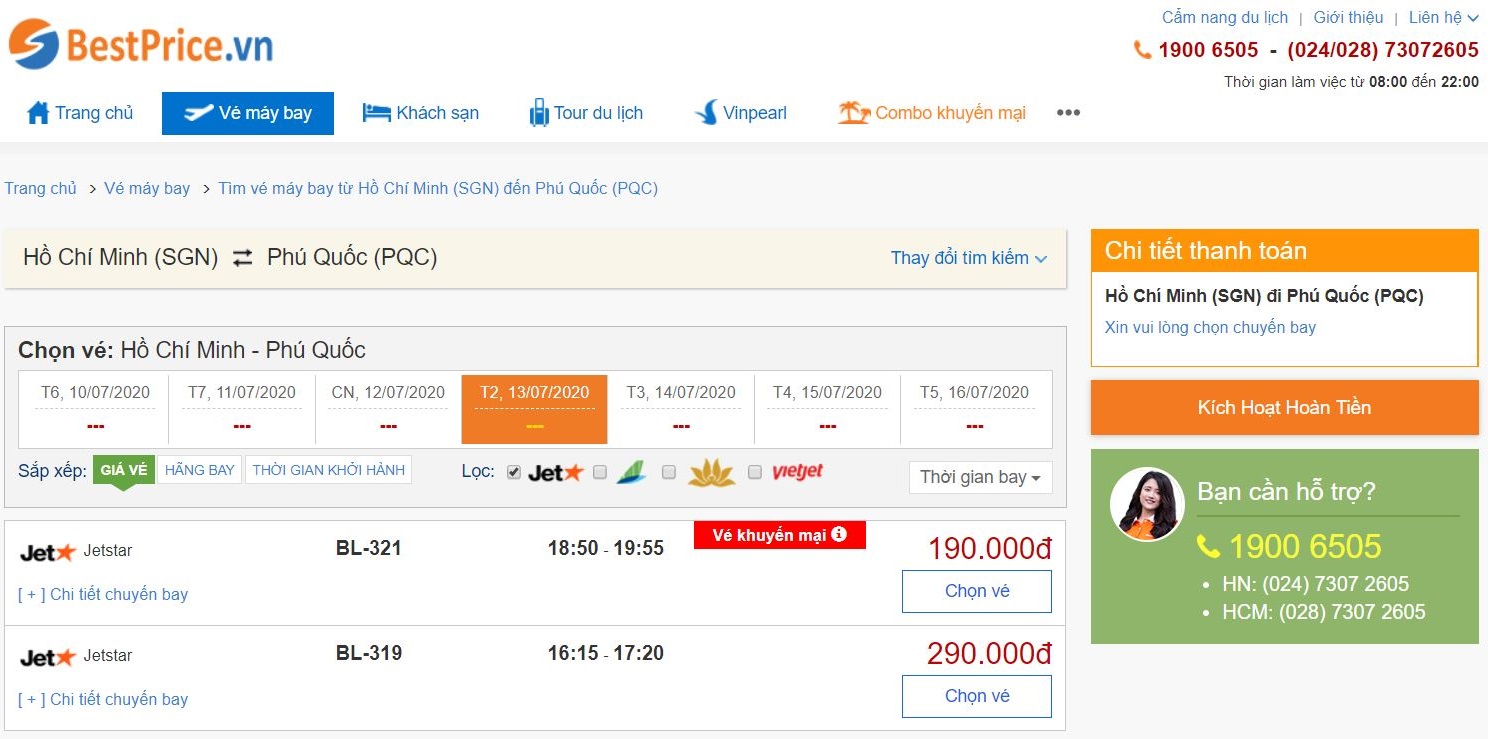This screenshot has width=1488, height=739.
Task: Open the Vé máy bay tab
Action: coord(248,113)
